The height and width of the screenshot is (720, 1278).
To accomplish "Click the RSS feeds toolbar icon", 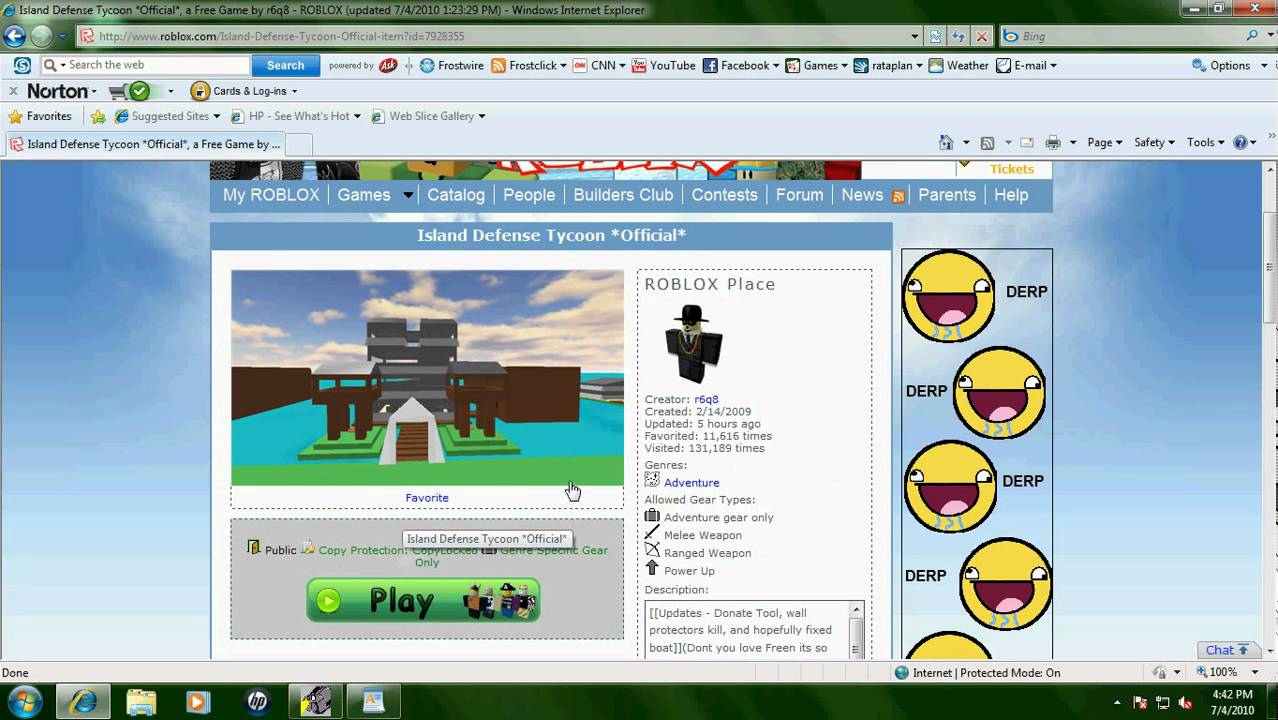I will click(x=987, y=142).
